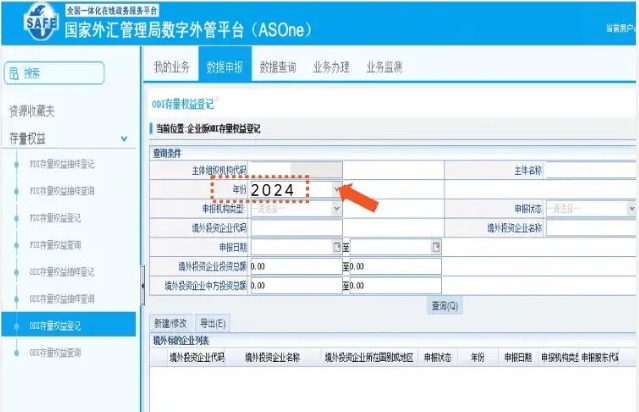Switch to the 业务监测 tab
This screenshot has height=412, width=639.
[384, 67]
